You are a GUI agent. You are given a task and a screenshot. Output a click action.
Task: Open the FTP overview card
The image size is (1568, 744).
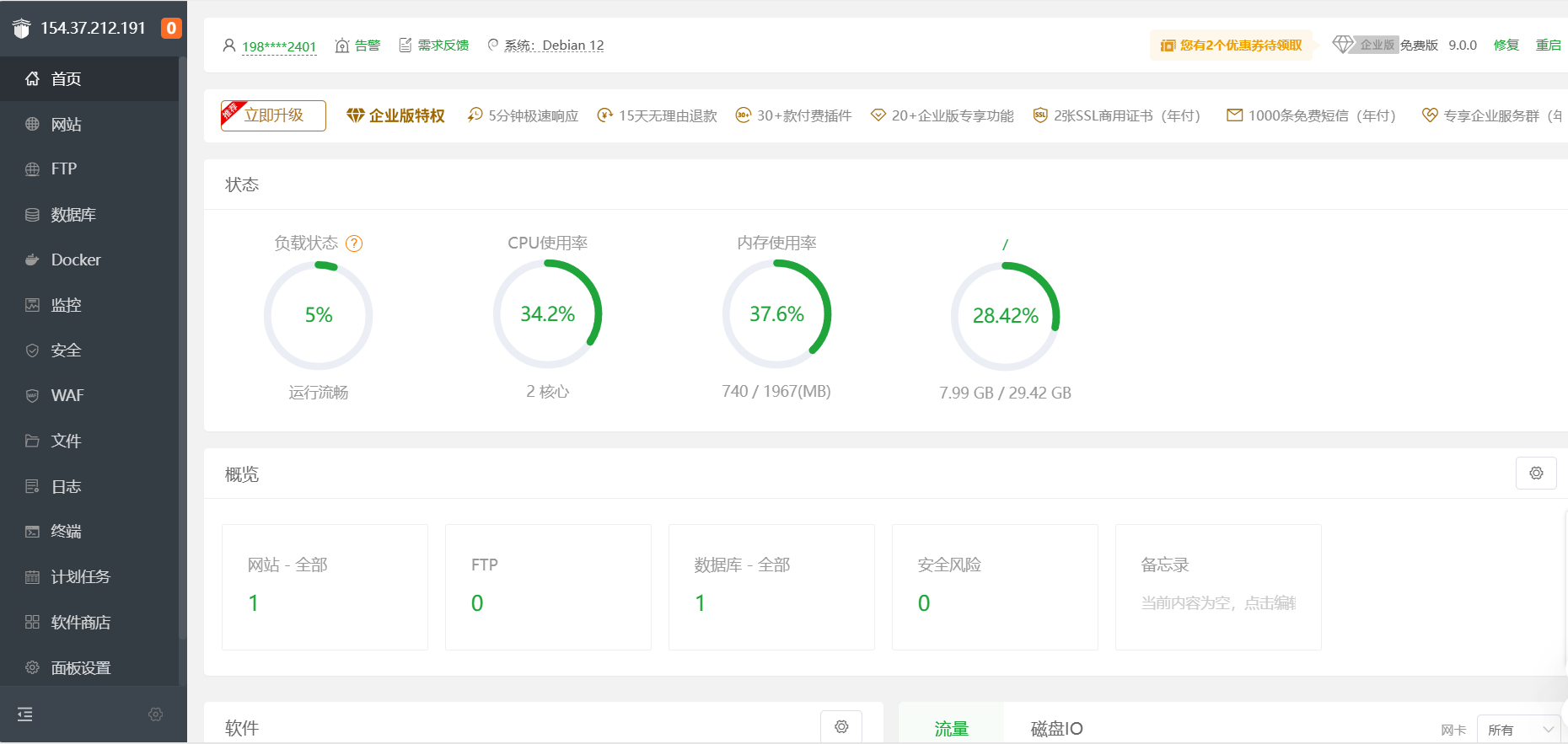click(548, 587)
